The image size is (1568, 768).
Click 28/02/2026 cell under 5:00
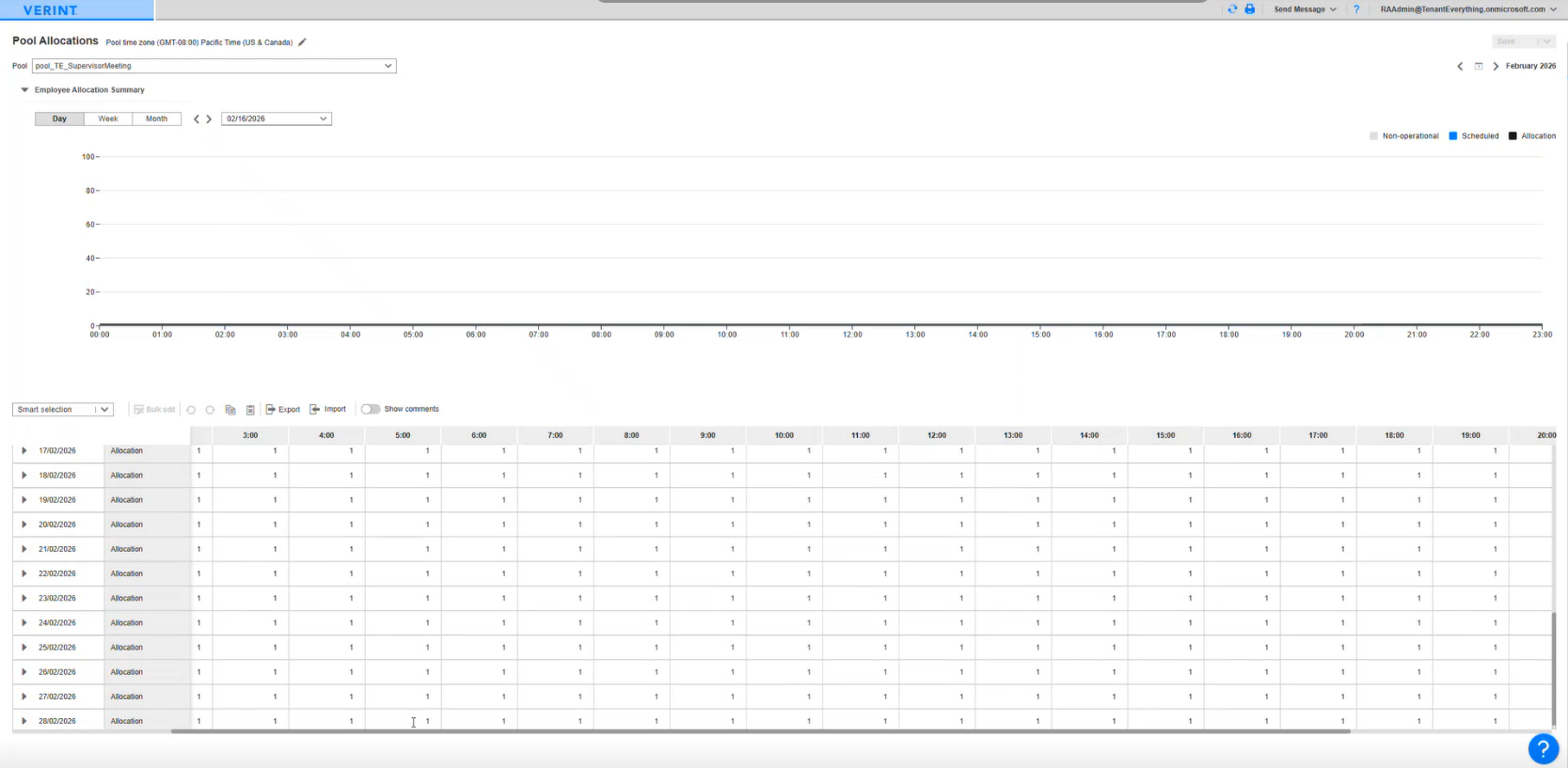click(x=403, y=721)
